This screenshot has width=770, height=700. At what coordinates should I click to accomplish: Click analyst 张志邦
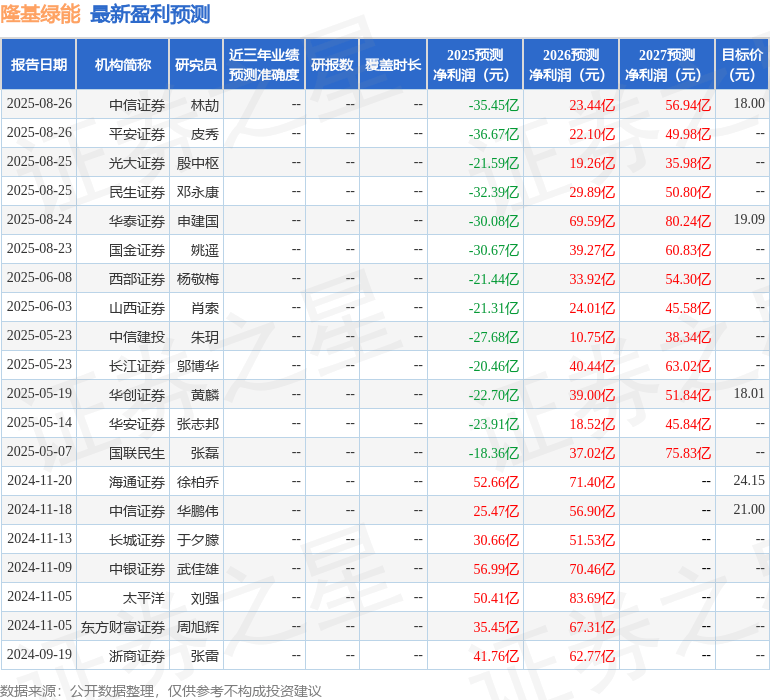click(198, 424)
